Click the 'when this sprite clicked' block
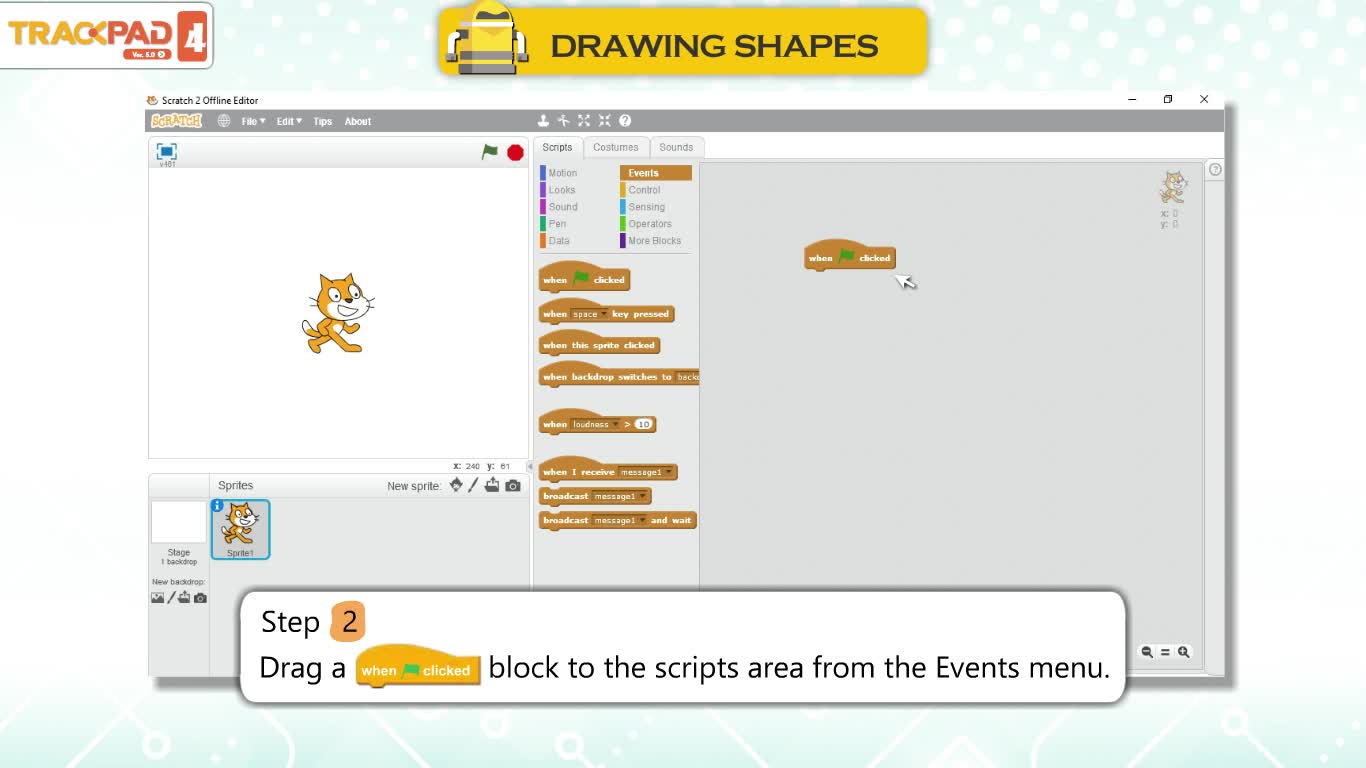Image resolution: width=1366 pixels, height=768 pixels. pyautogui.click(x=599, y=343)
